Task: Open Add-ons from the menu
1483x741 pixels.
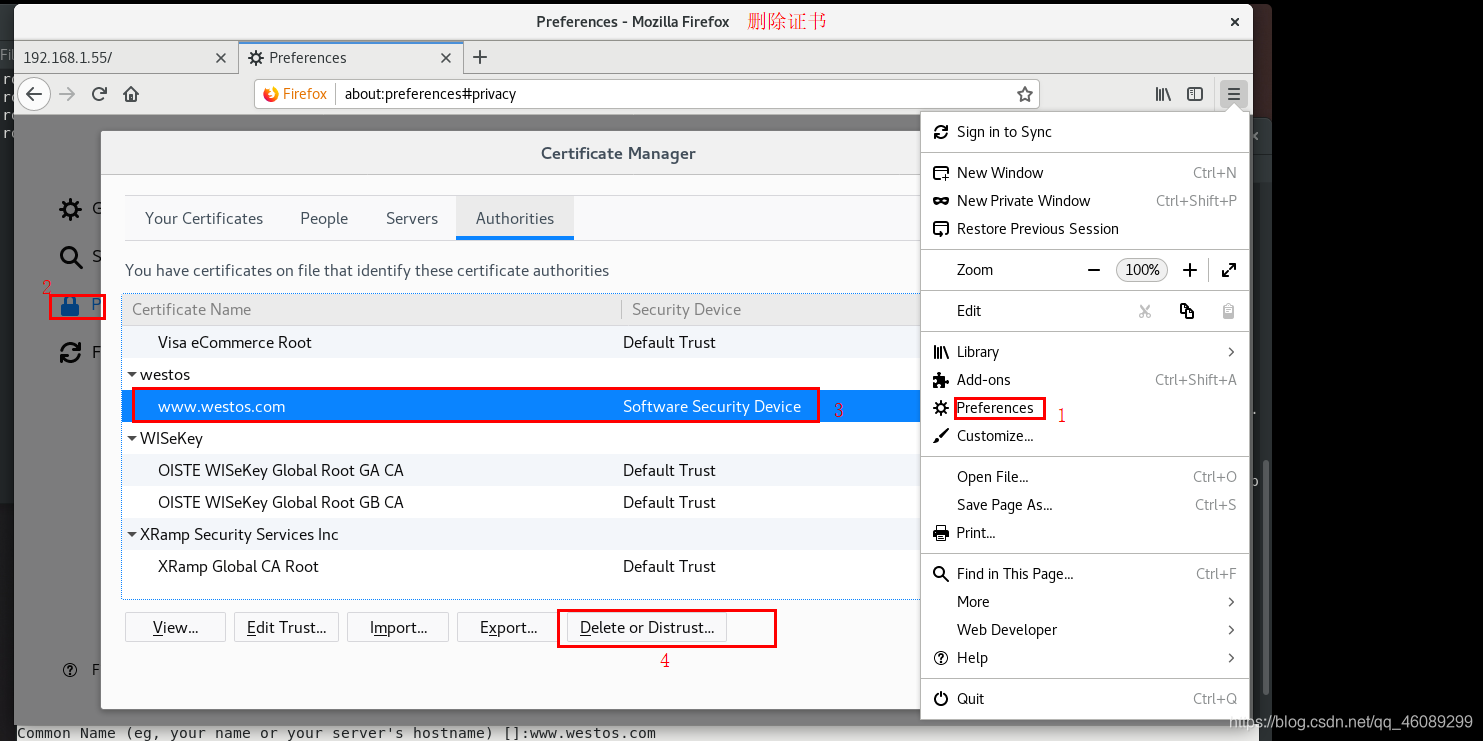Action: click(x=1085, y=380)
